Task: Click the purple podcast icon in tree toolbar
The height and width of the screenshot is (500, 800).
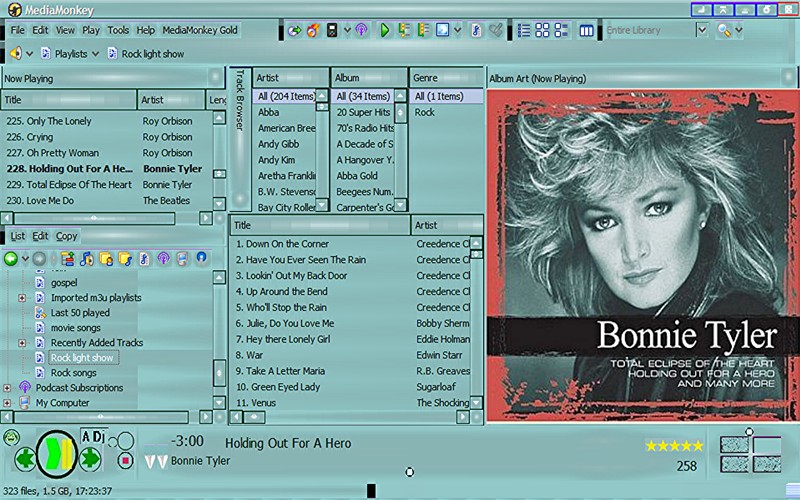Action: click(163, 259)
